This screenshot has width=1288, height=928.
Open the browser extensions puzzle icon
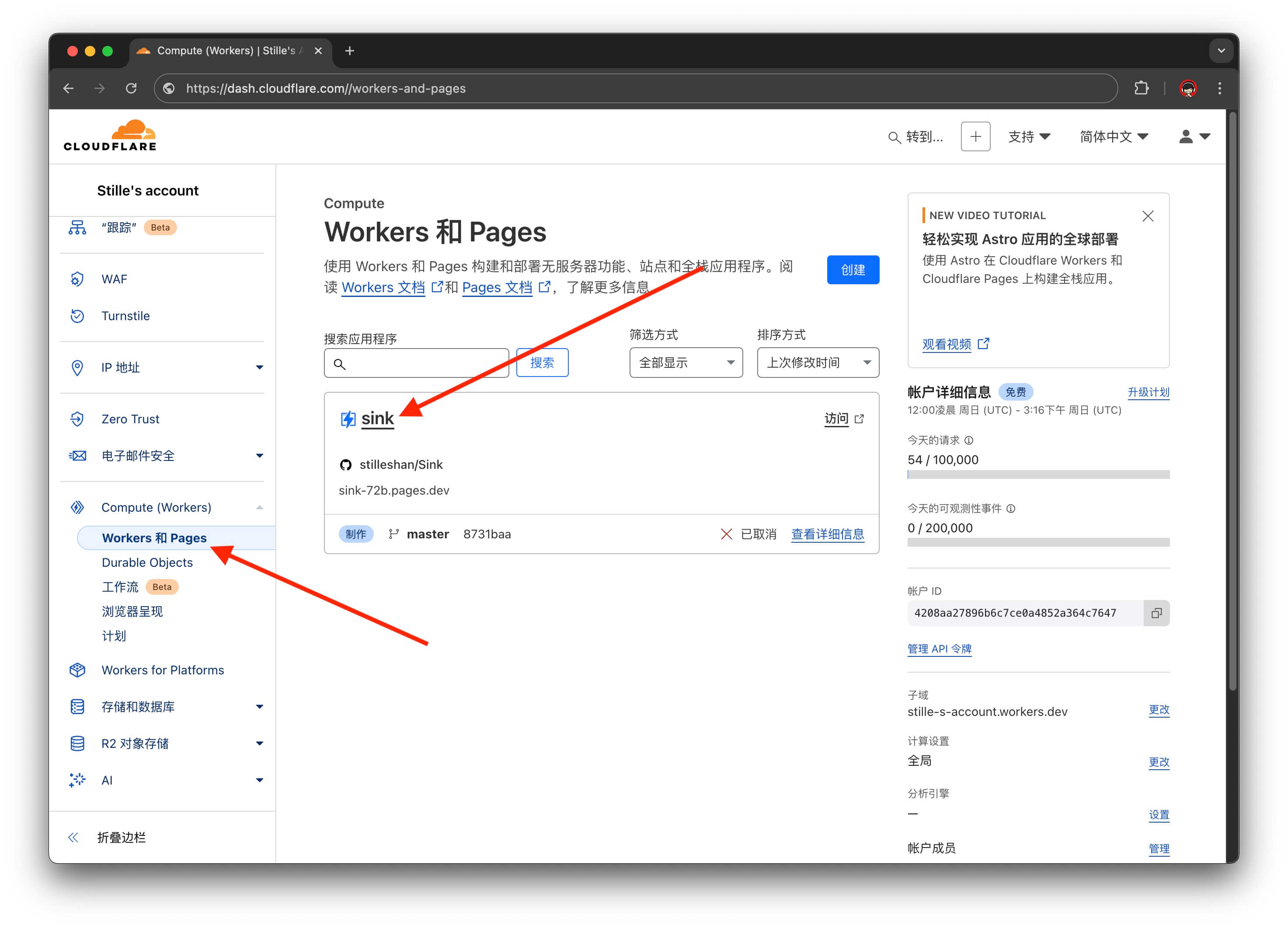[x=1141, y=89]
